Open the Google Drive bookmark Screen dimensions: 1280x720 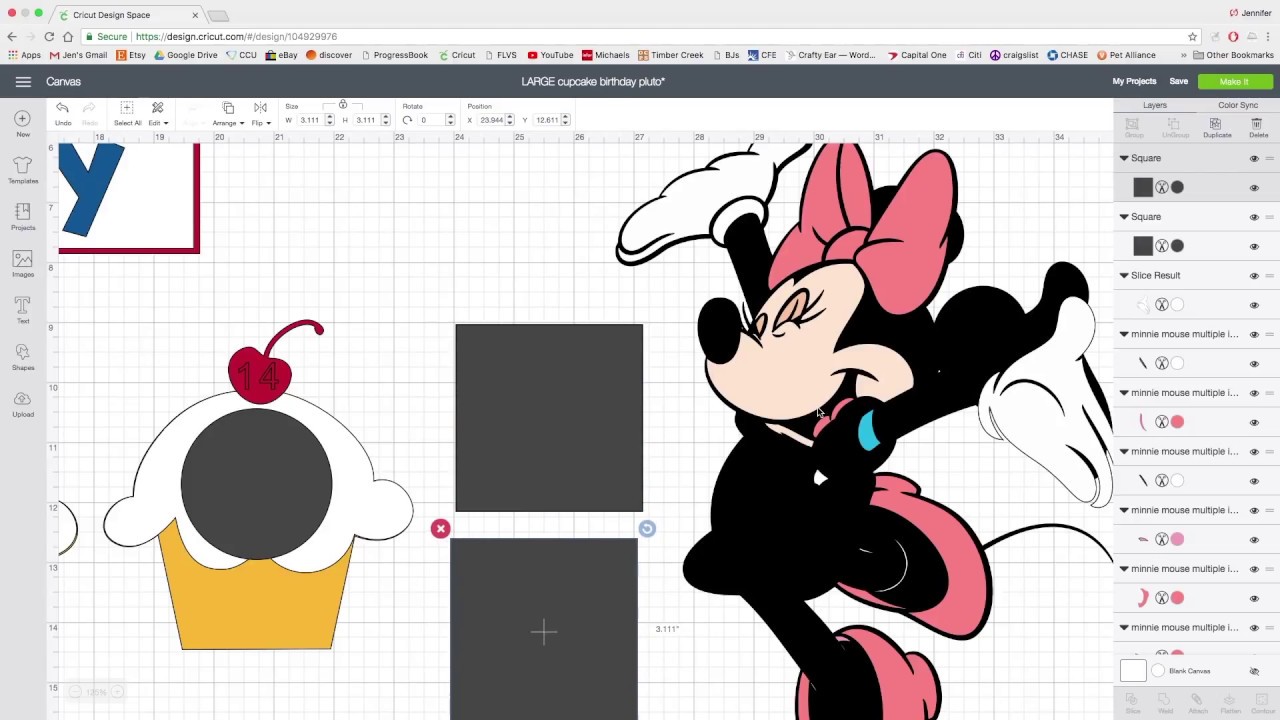pos(185,55)
